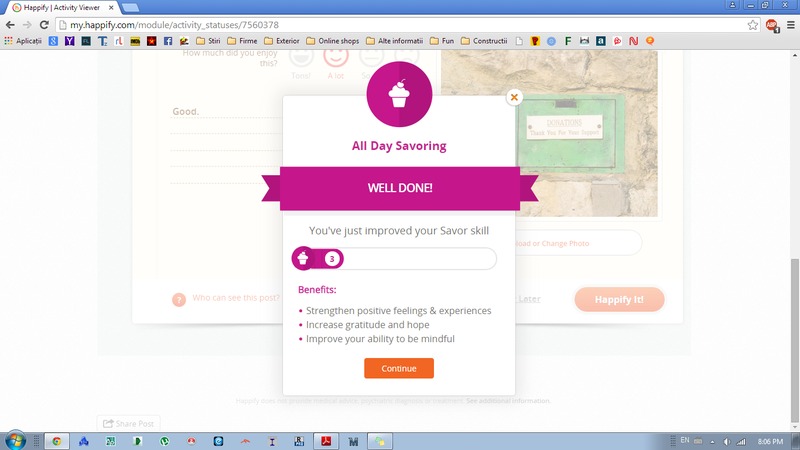The image size is (800, 450).
Task: Click Chrome in the taskbar
Action: (x=57, y=441)
